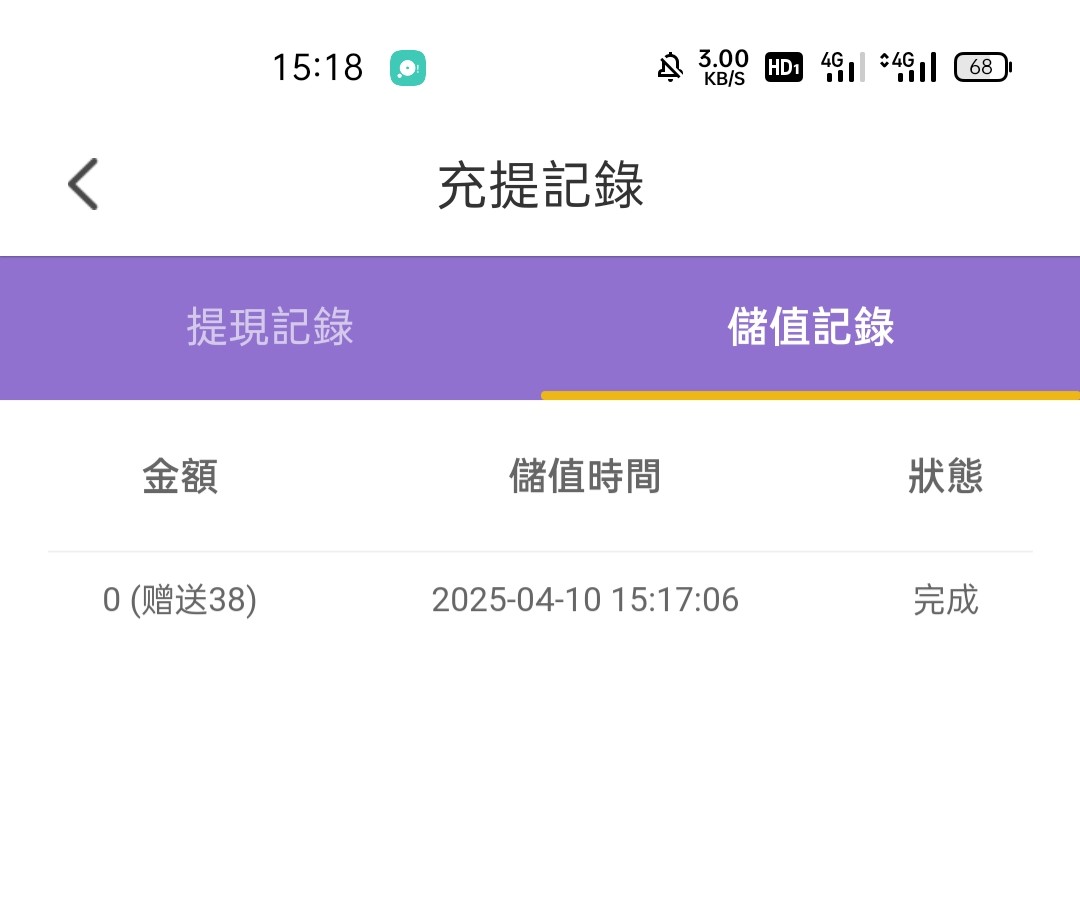Switch to the 提現記錄 tab
The image size is (1080, 911).
coord(270,328)
